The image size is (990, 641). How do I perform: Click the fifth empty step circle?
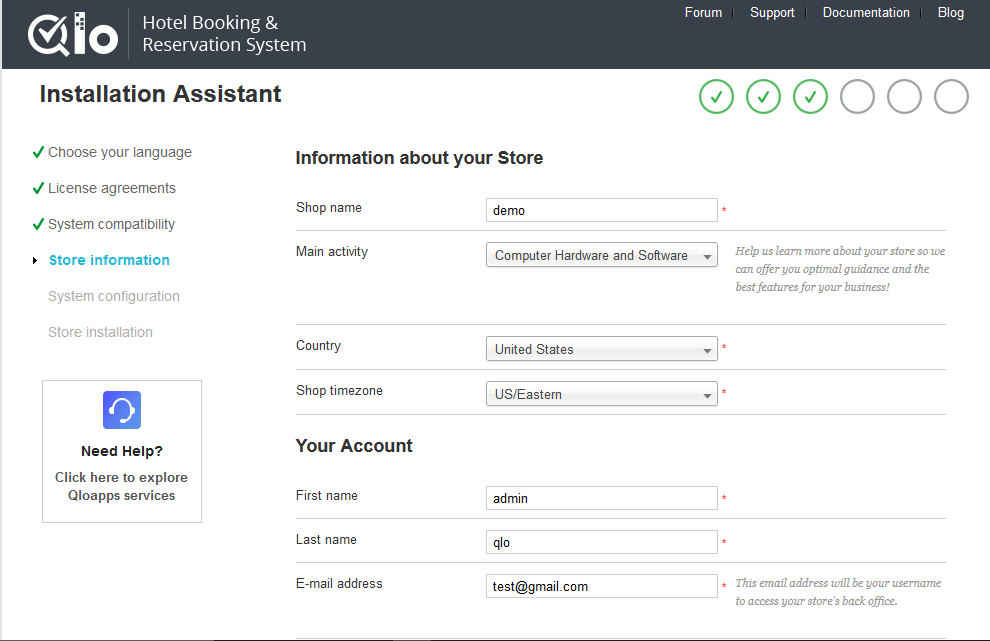[x=904, y=97]
